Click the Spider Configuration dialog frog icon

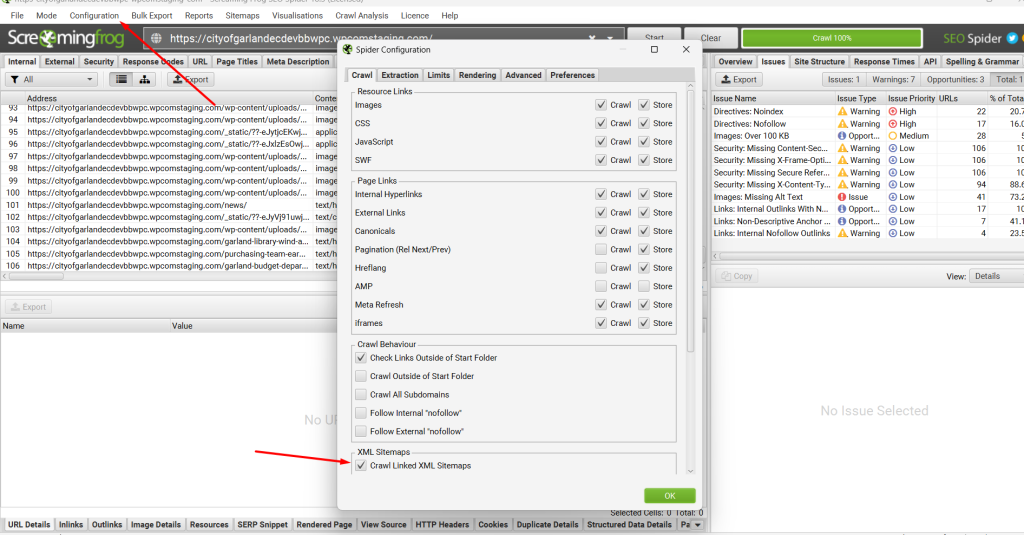(x=347, y=49)
